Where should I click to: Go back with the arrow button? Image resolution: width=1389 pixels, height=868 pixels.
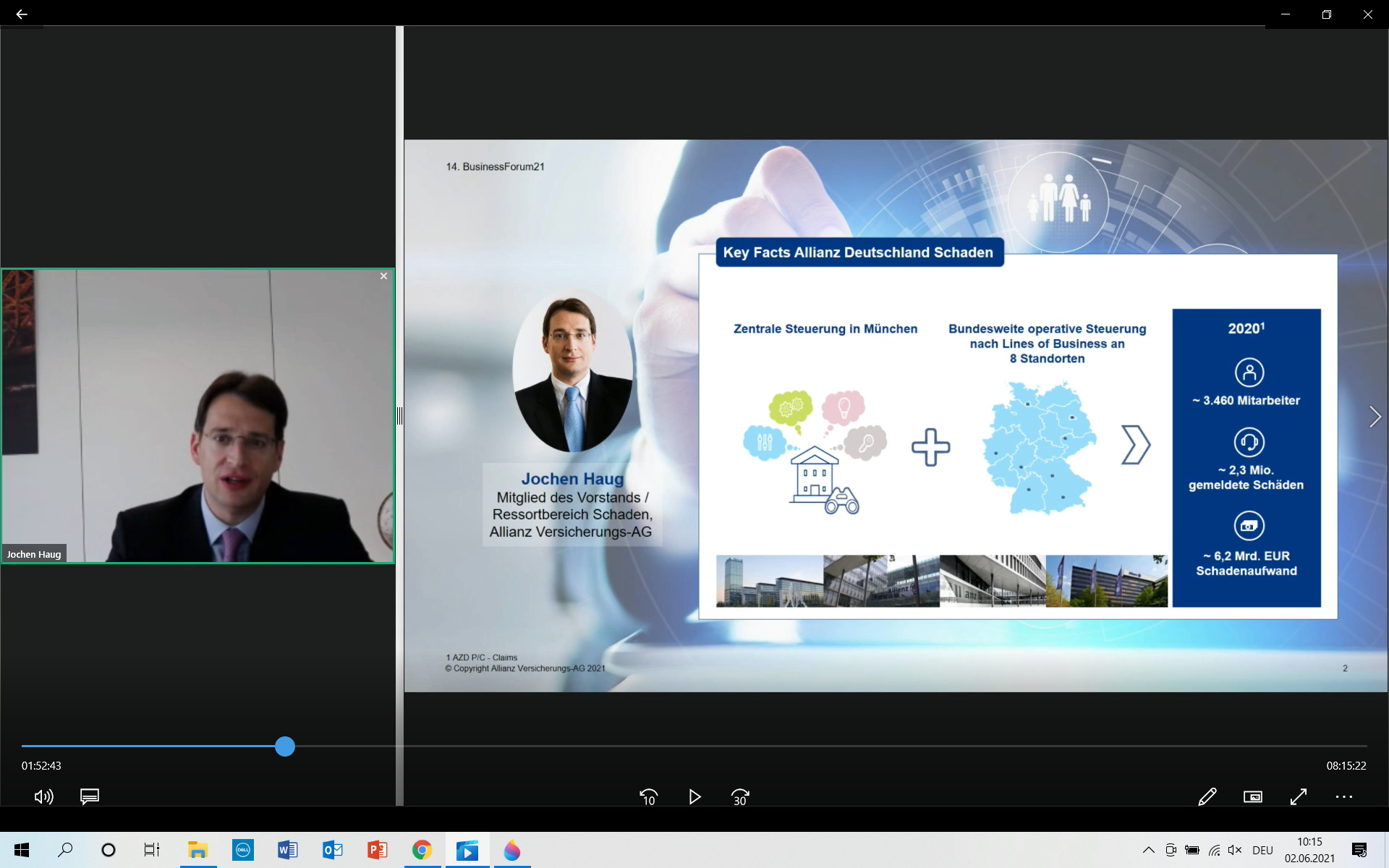[x=21, y=14]
